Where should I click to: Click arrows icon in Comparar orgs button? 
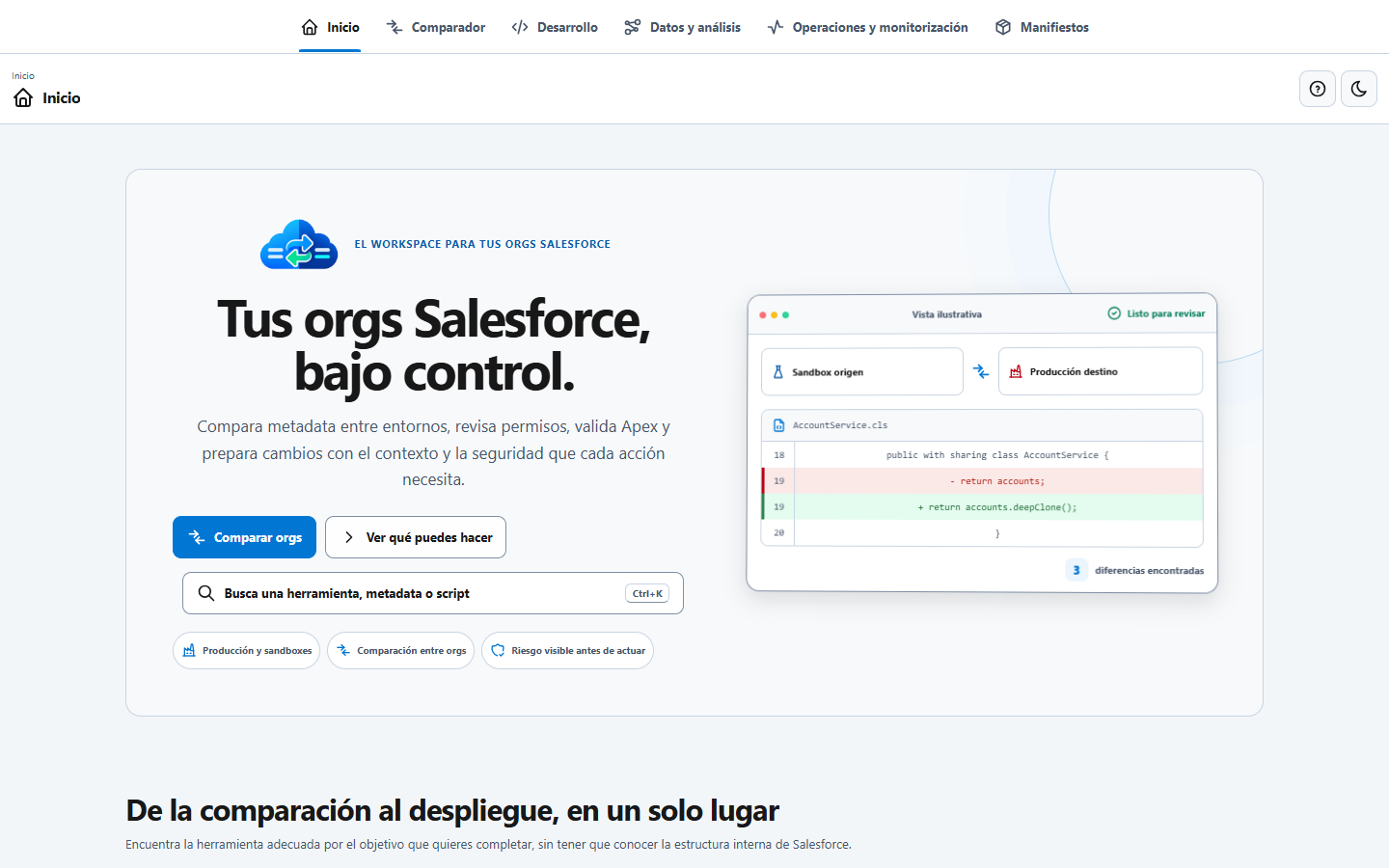pyautogui.click(x=197, y=537)
